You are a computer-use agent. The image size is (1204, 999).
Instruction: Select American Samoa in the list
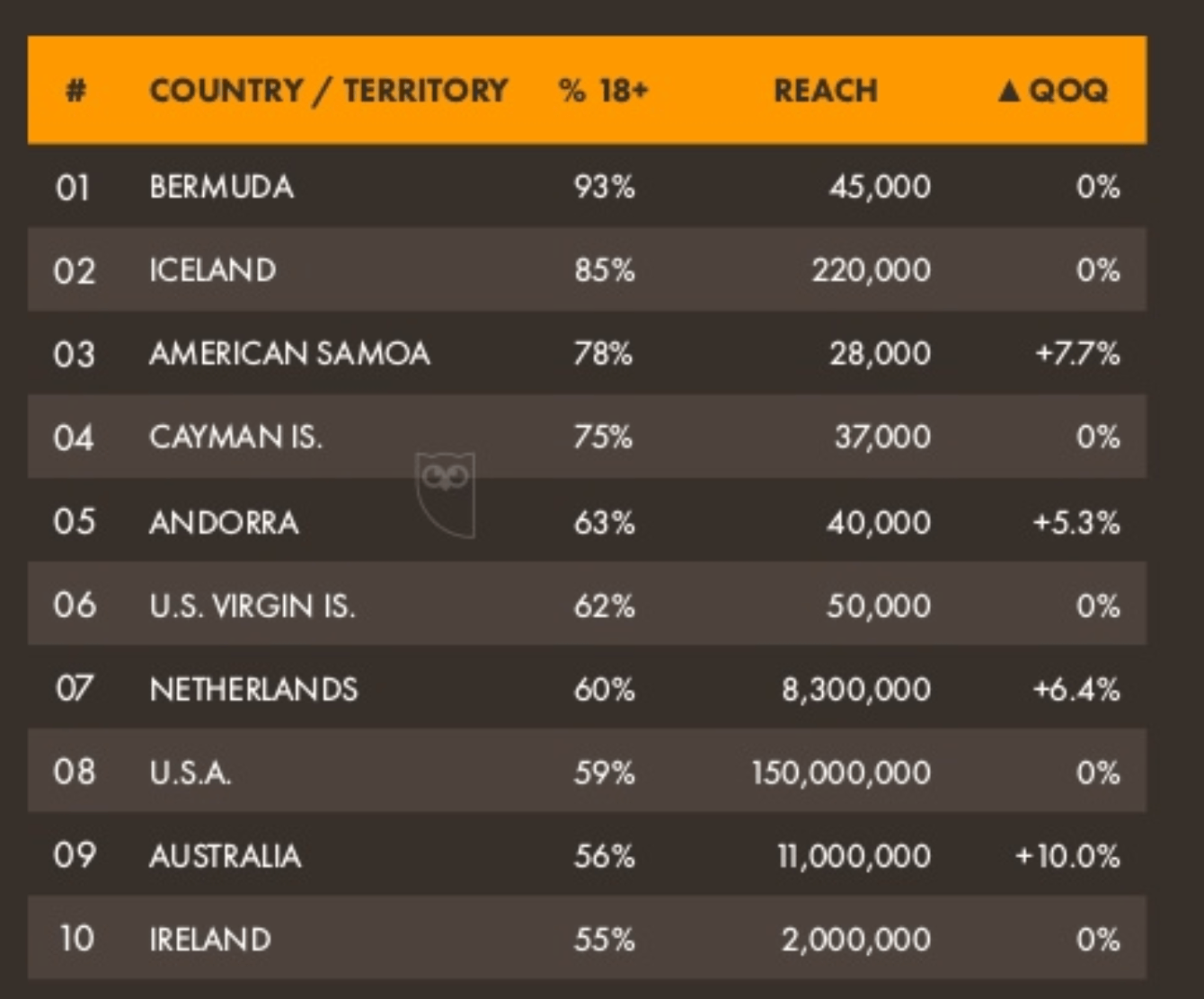point(289,354)
